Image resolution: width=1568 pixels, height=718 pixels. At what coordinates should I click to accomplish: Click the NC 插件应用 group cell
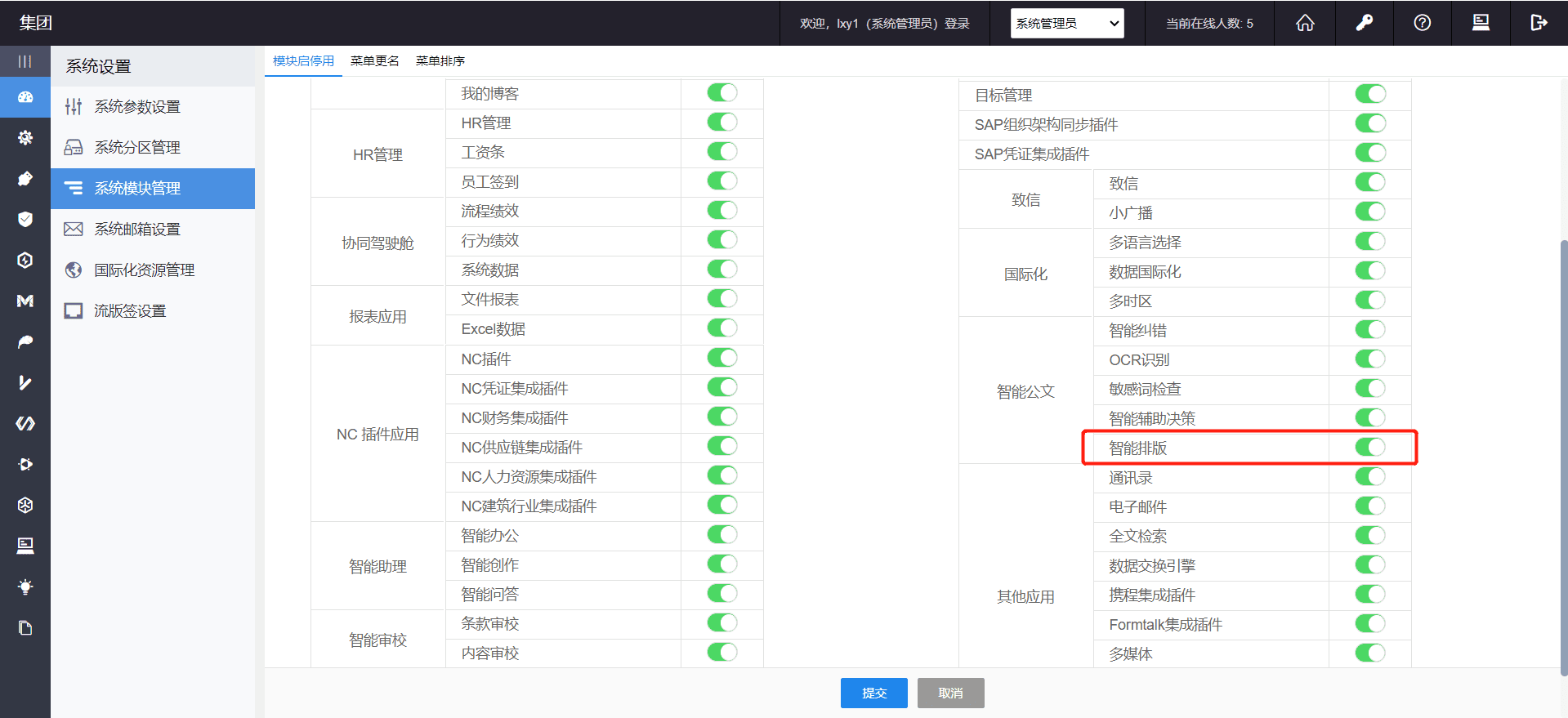[x=378, y=434]
